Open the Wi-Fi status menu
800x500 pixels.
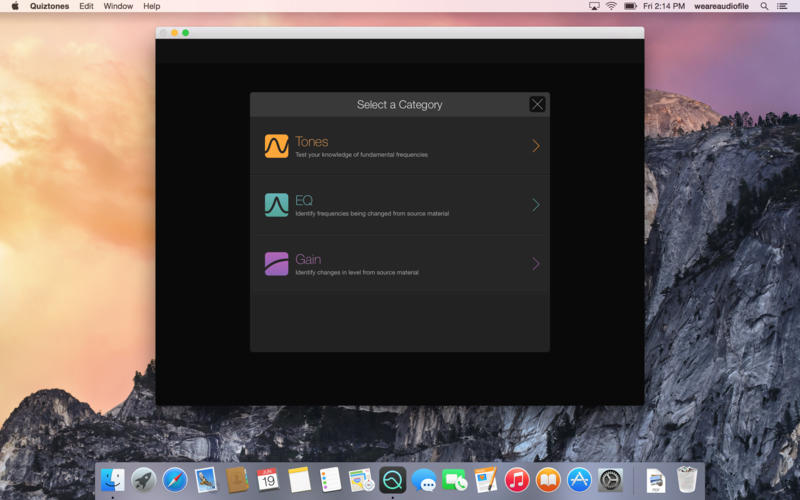tap(611, 6)
